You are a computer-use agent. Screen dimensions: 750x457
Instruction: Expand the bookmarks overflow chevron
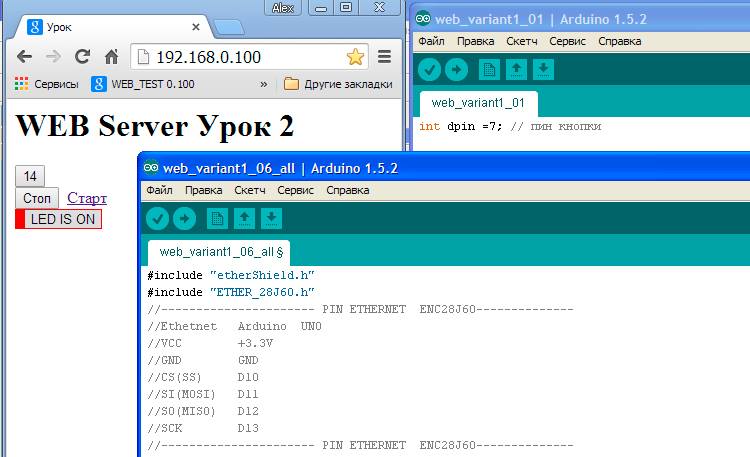[264, 84]
